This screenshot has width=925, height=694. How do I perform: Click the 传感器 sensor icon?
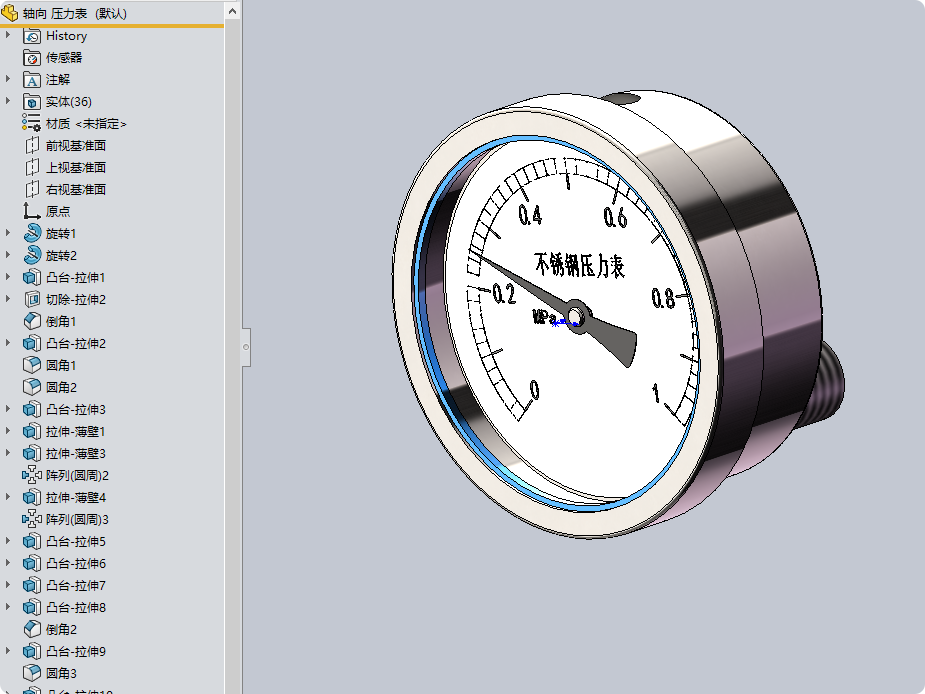[32, 58]
